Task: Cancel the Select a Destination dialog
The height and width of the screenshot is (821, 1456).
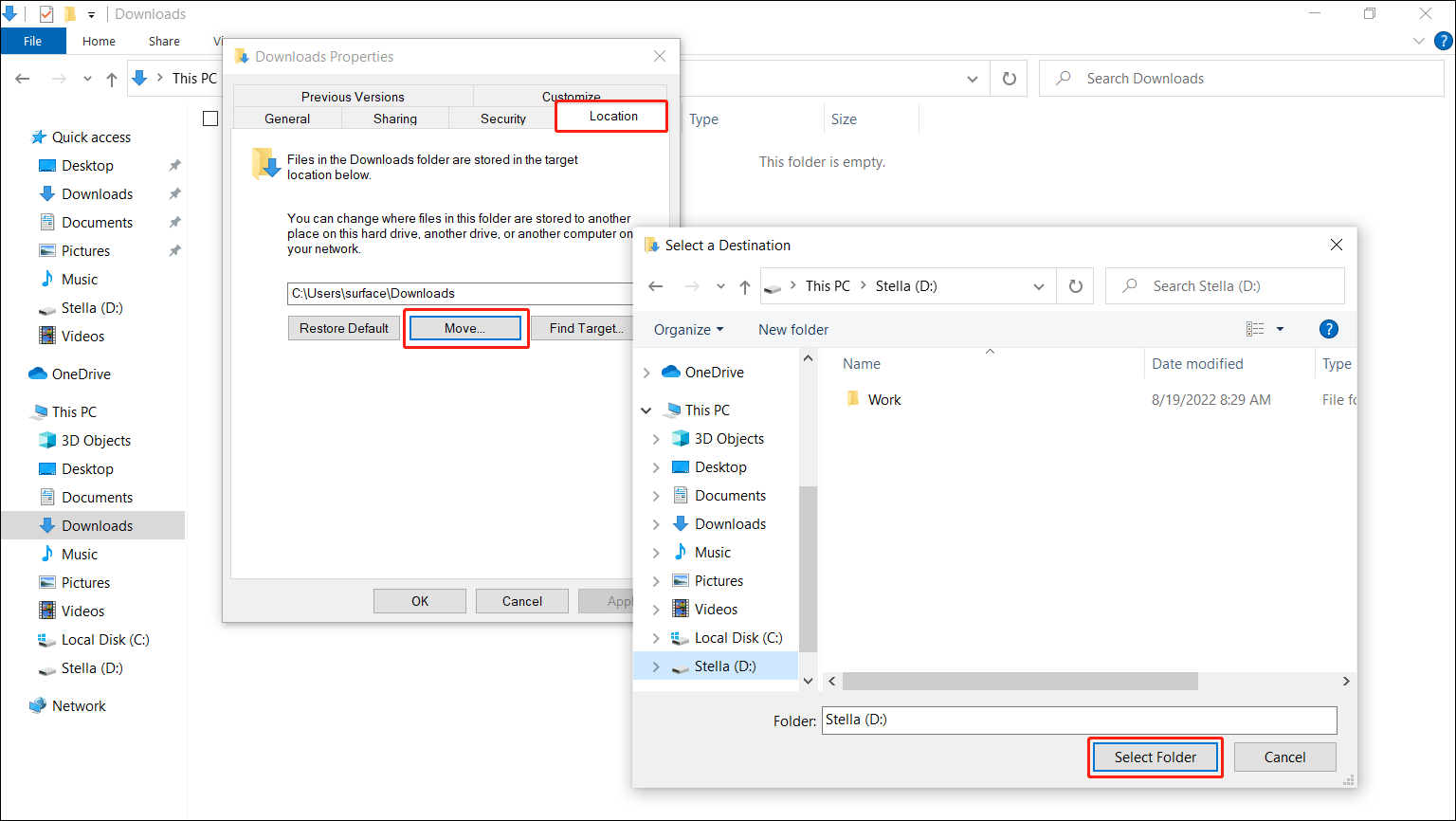Action: 1285,757
